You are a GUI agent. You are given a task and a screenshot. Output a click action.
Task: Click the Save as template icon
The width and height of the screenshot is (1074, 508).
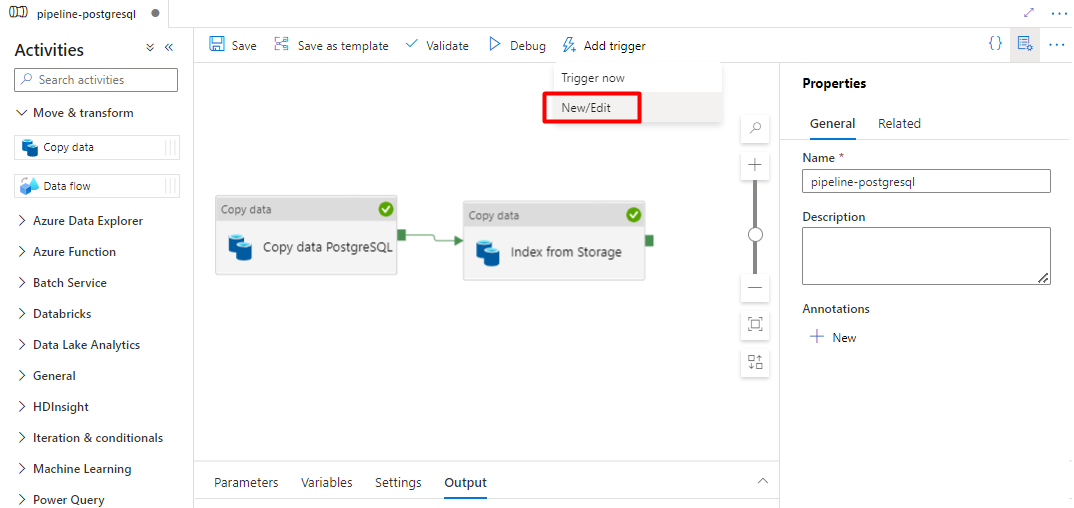tap(281, 45)
